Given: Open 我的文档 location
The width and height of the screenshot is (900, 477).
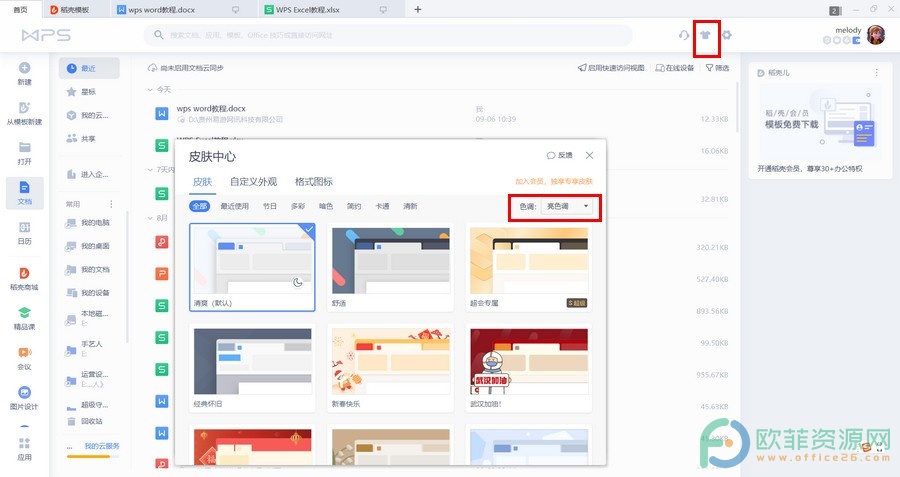Looking at the screenshot, I should tap(89, 270).
